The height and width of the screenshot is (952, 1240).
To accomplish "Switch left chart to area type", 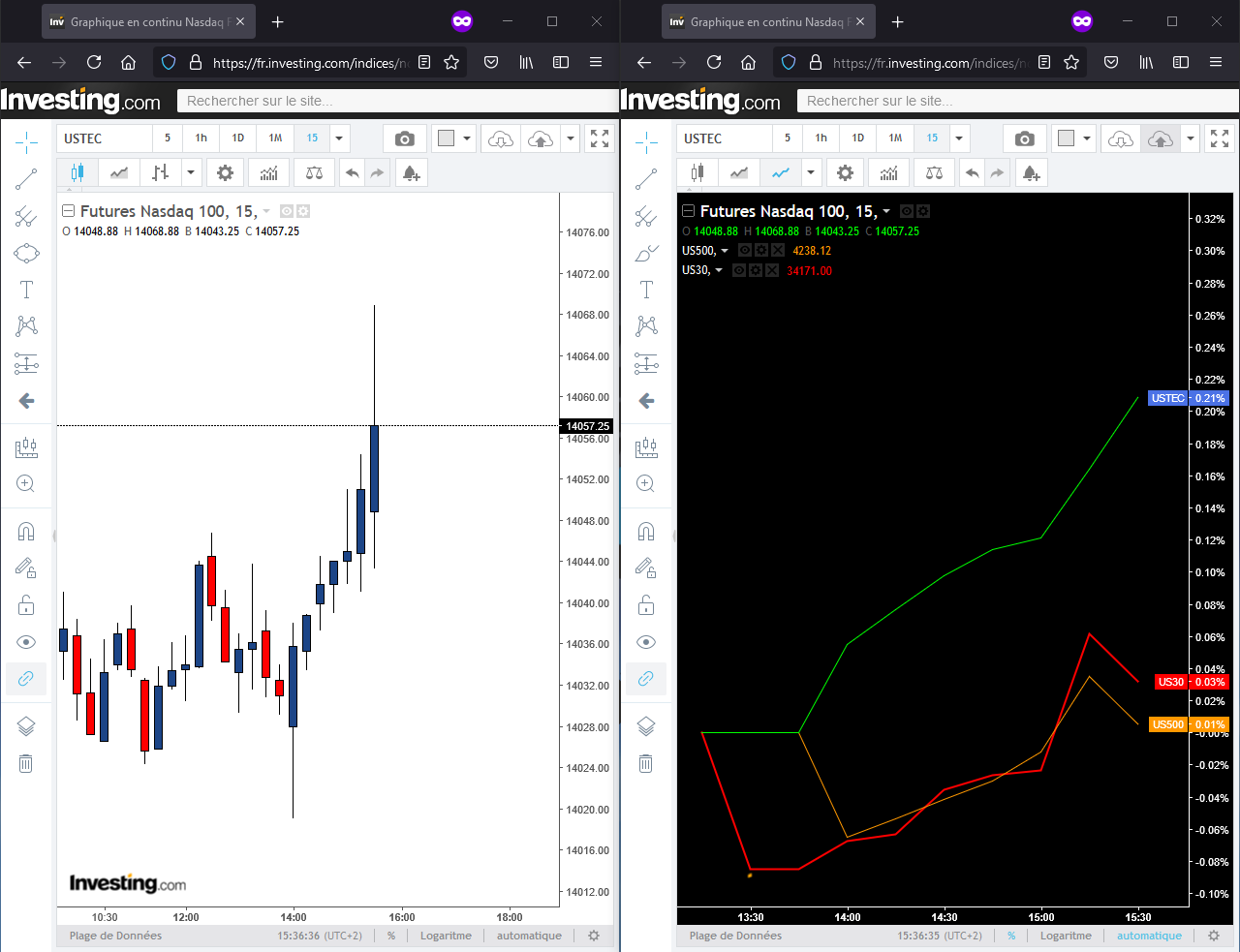I will coord(119,173).
